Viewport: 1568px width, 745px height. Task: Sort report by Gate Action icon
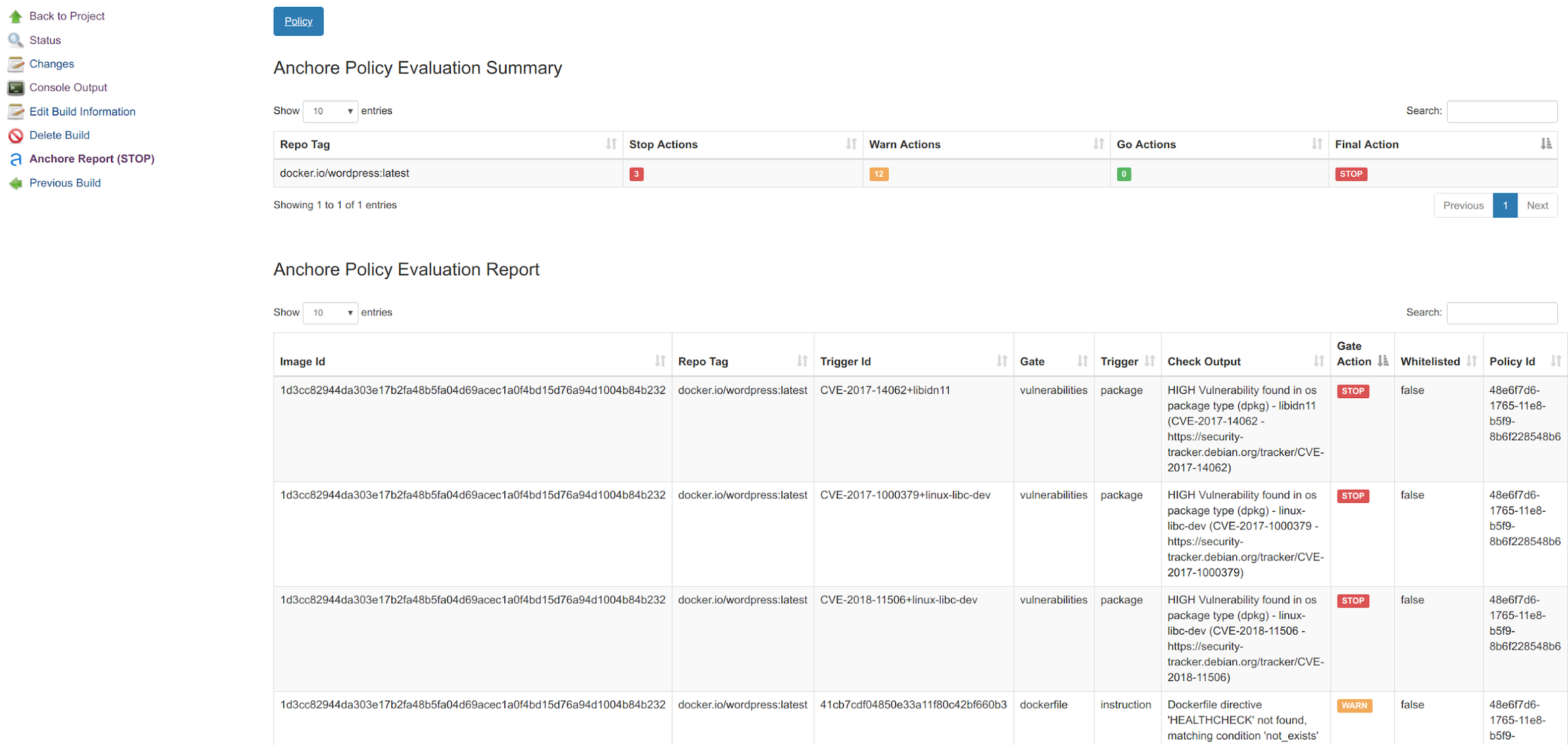[x=1383, y=361]
